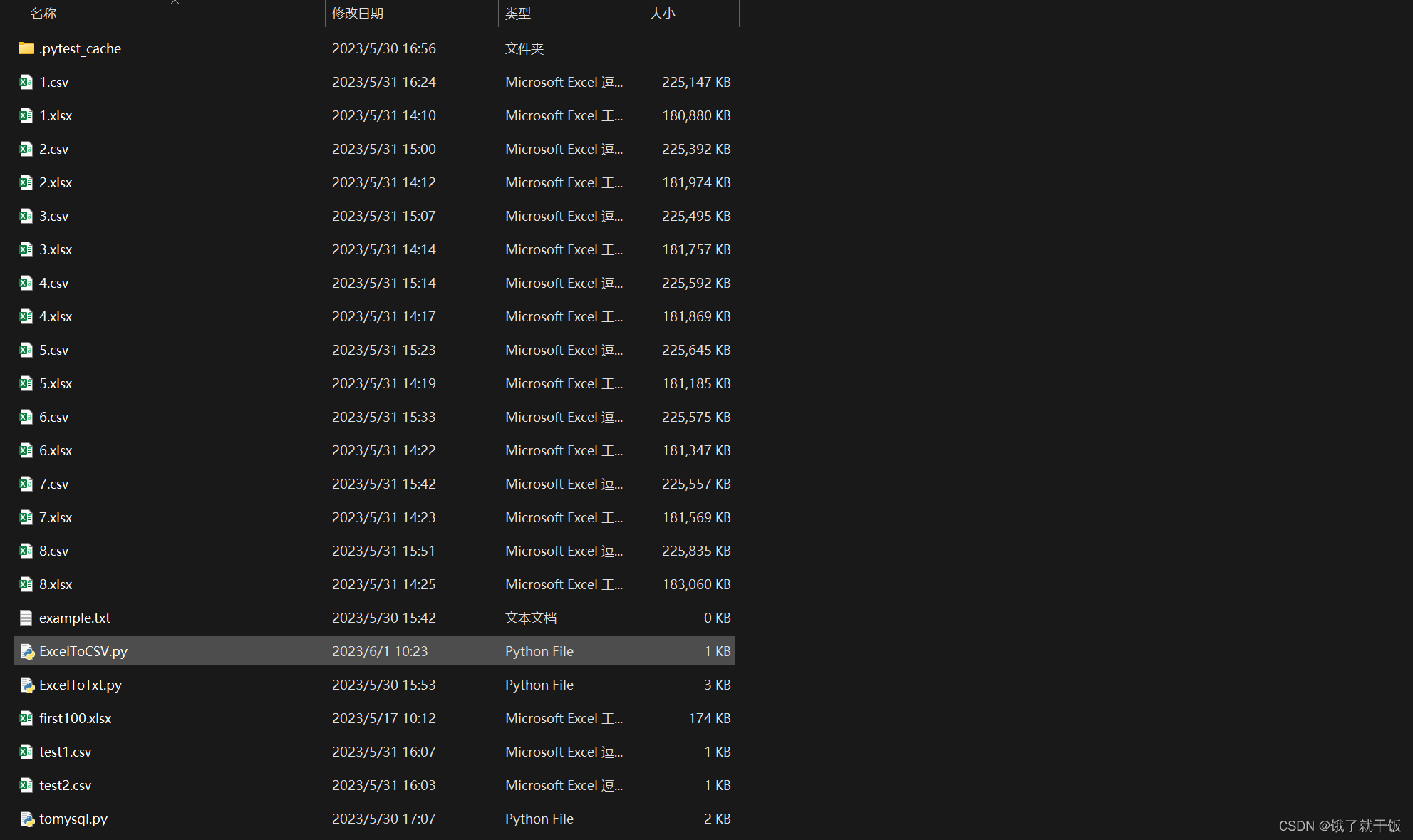Select the file name 7.xlsx
The height and width of the screenshot is (840, 1413).
pyautogui.click(x=56, y=517)
